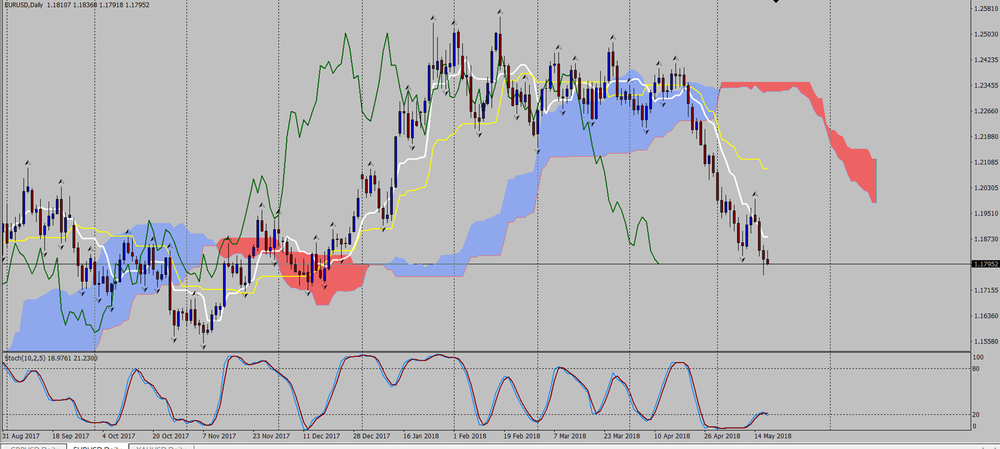Image resolution: width=1000 pixels, height=449 pixels.
Task: Click the stochastic 20 level label
Action: (975, 415)
